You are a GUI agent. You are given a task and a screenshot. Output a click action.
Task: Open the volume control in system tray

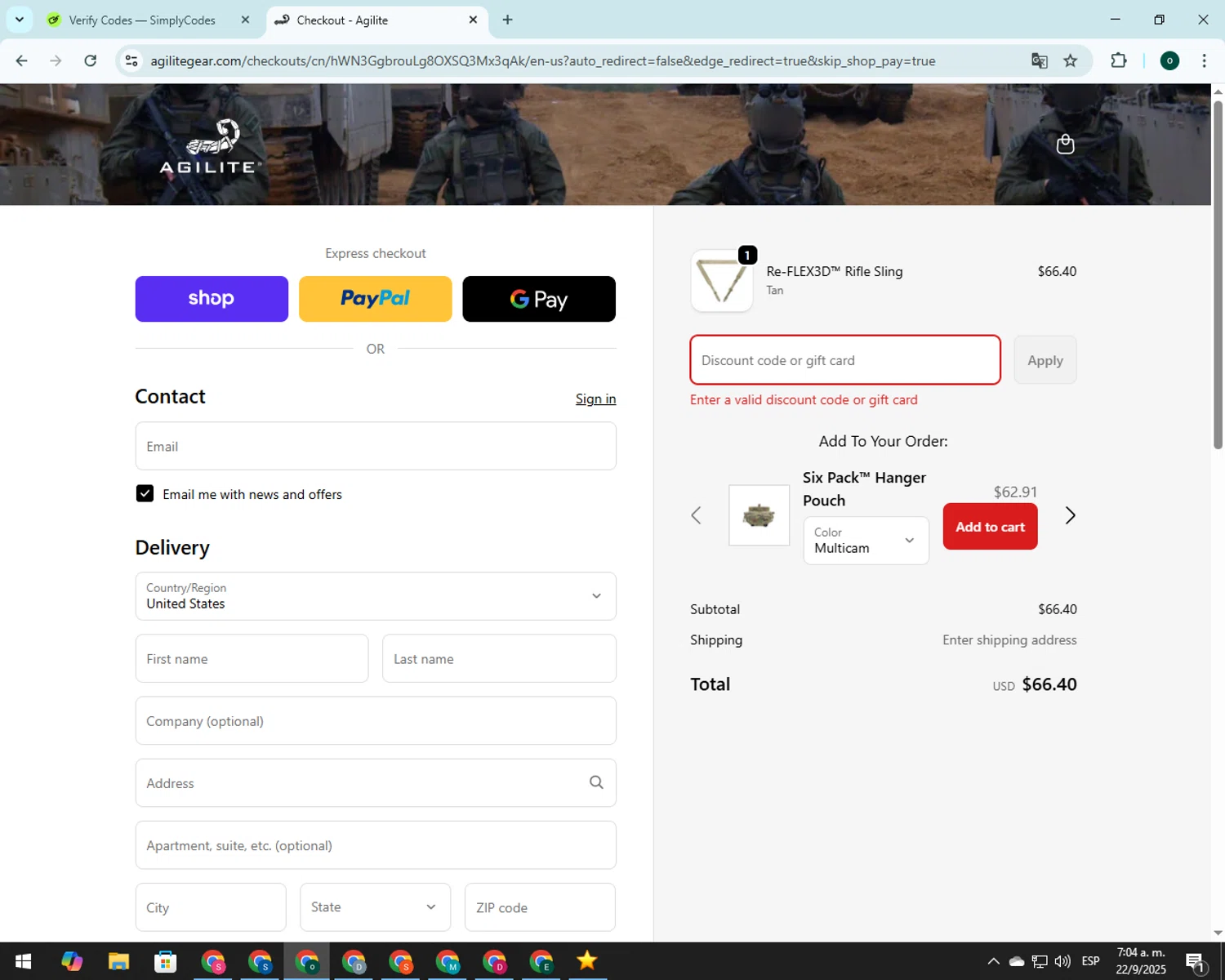click(1062, 961)
